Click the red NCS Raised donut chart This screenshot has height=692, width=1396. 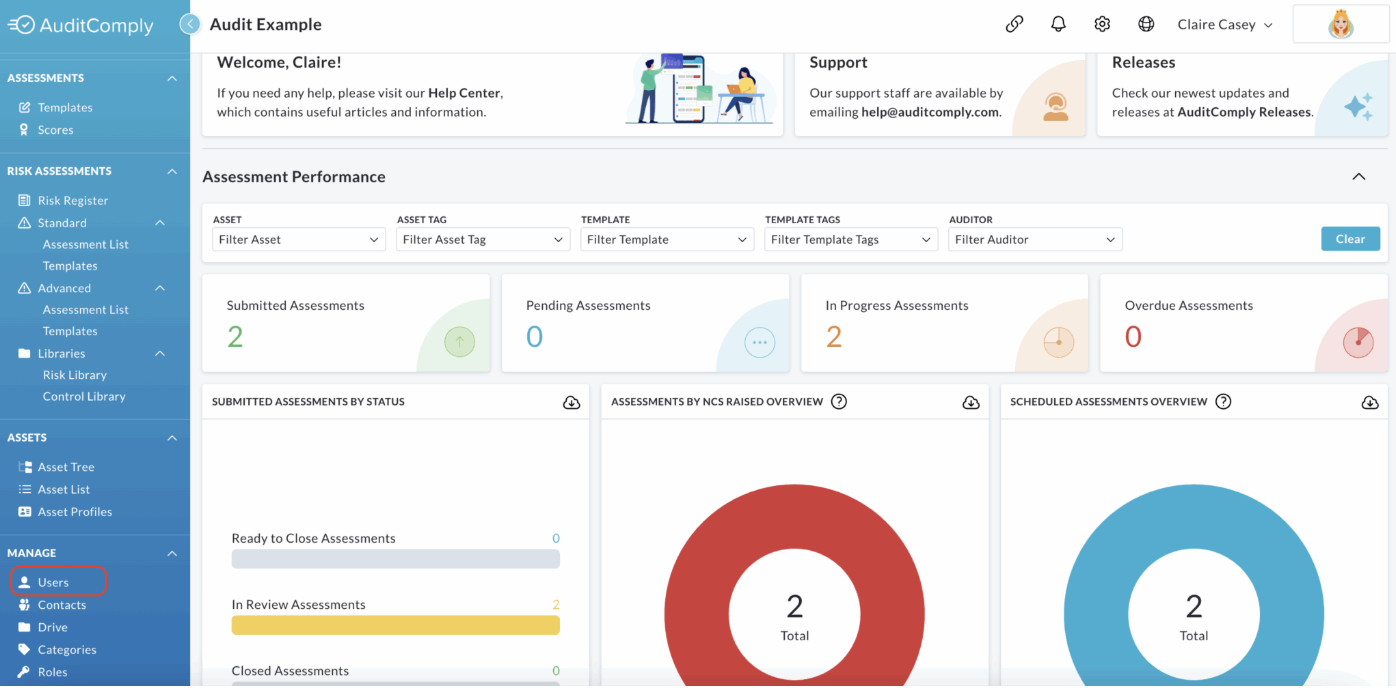click(794, 577)
